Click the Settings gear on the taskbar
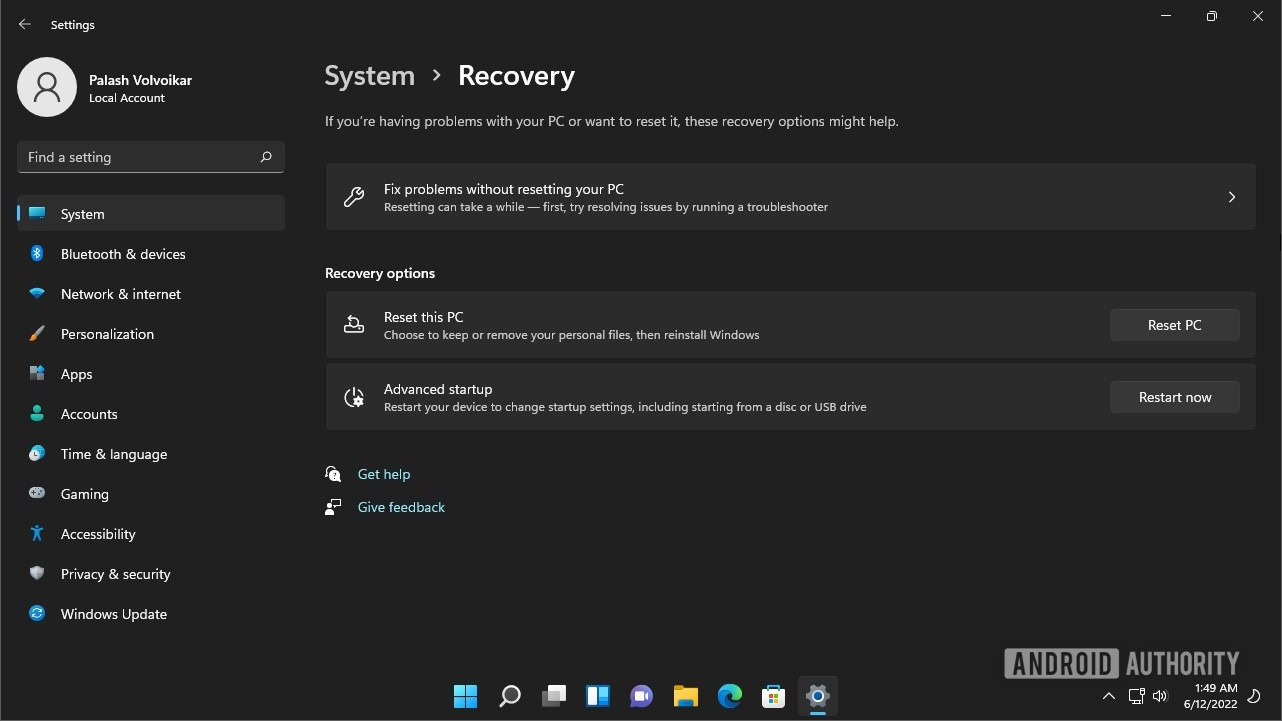1282x721 pixels. 817,696
